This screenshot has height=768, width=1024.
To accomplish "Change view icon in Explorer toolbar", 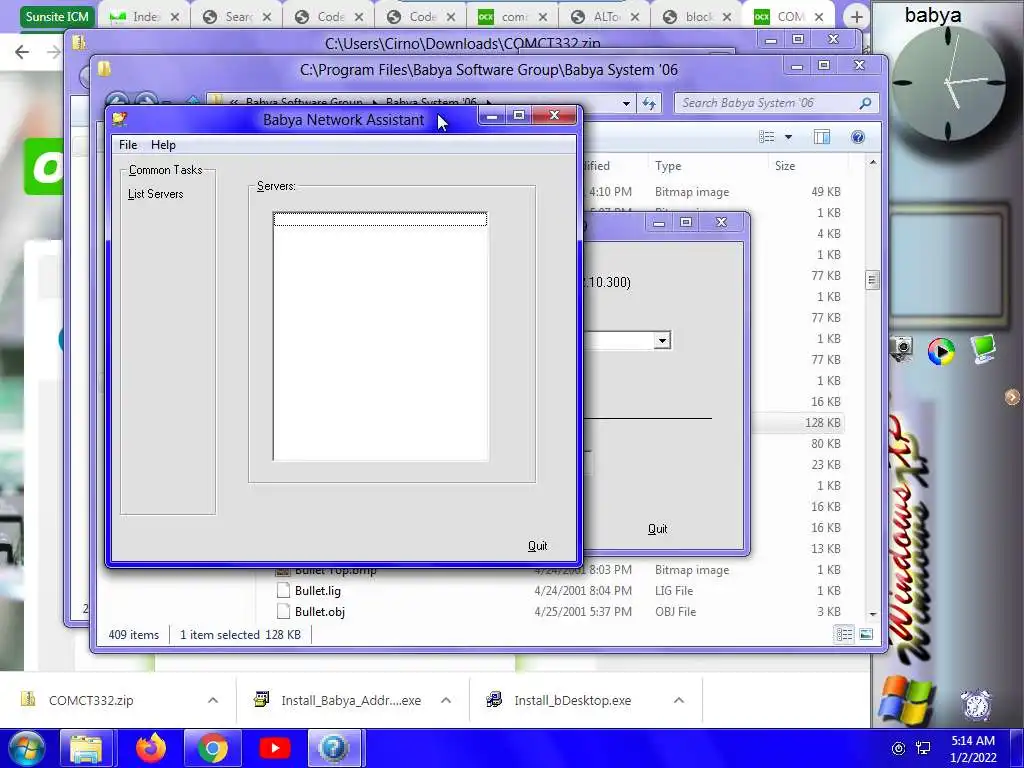I will [x=767, y=136].
